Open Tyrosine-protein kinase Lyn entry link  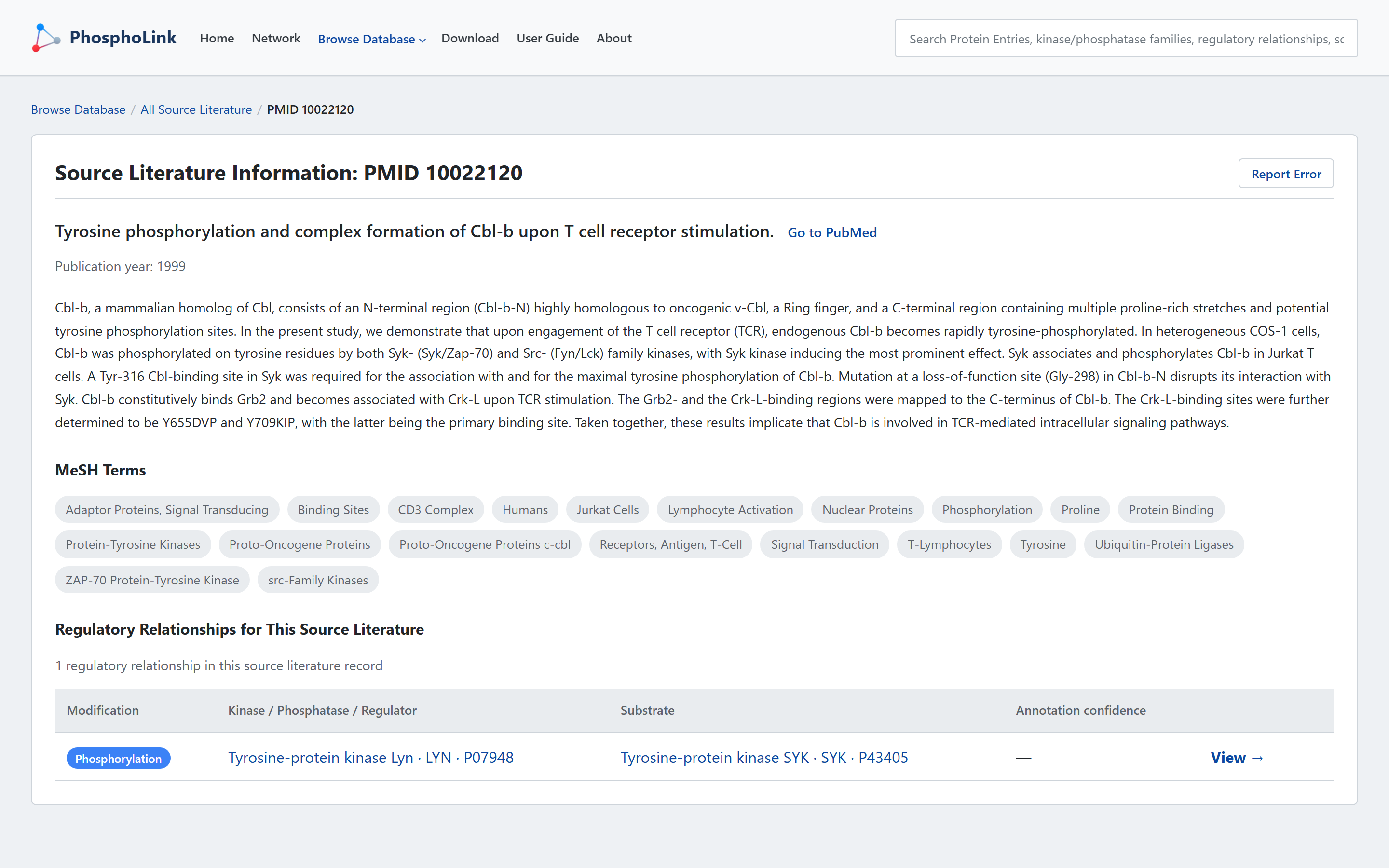click(371, 757)
